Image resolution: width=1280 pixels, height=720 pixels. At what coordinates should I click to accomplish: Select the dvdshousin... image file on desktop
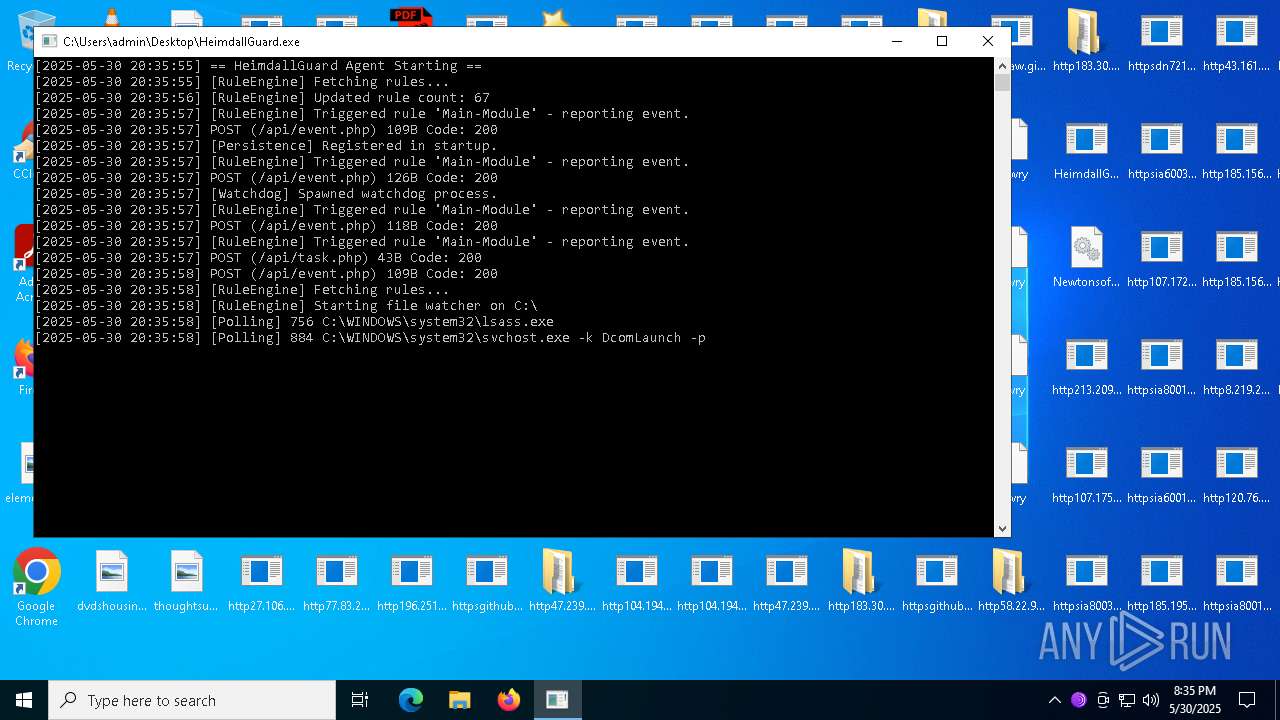[x=112, y=582]
